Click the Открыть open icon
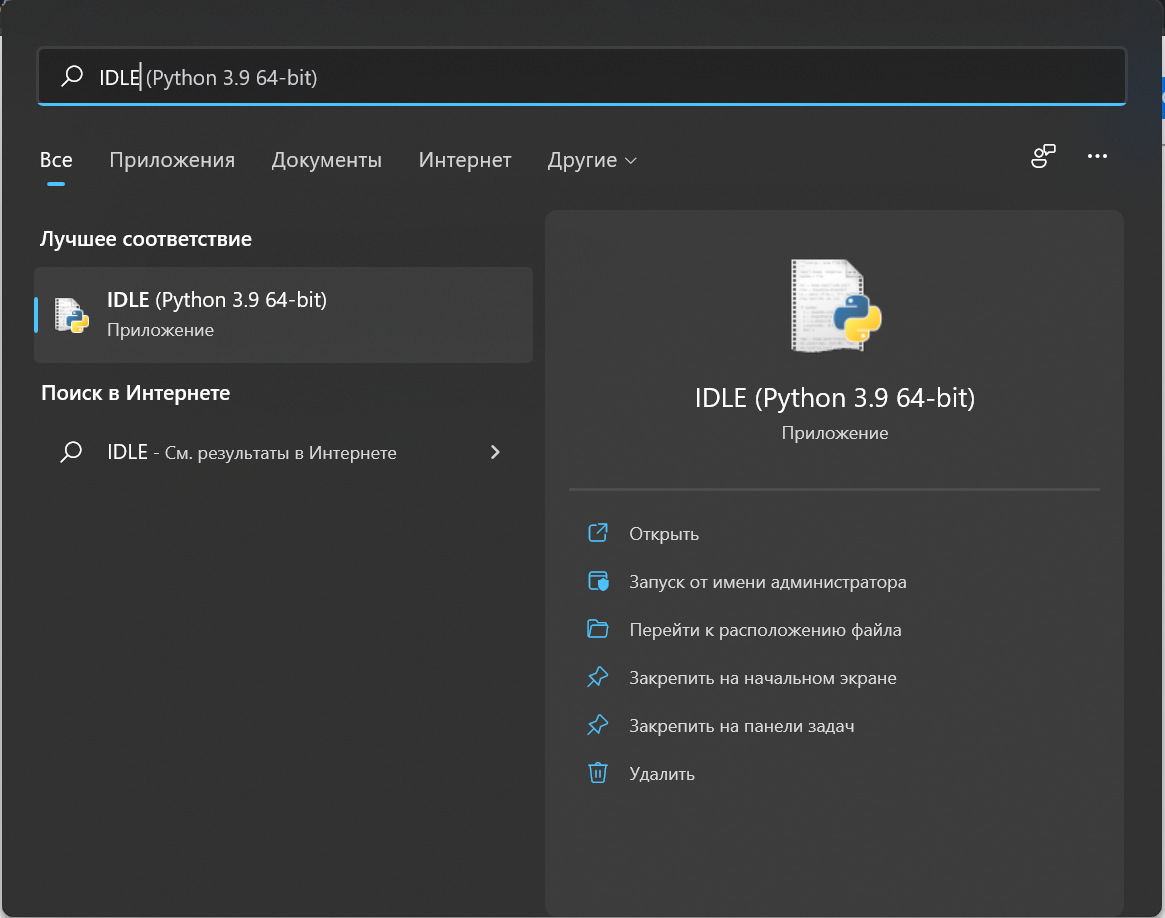Screen dimensions: 1165x918 pyautogui.click(x=598, y=533)
